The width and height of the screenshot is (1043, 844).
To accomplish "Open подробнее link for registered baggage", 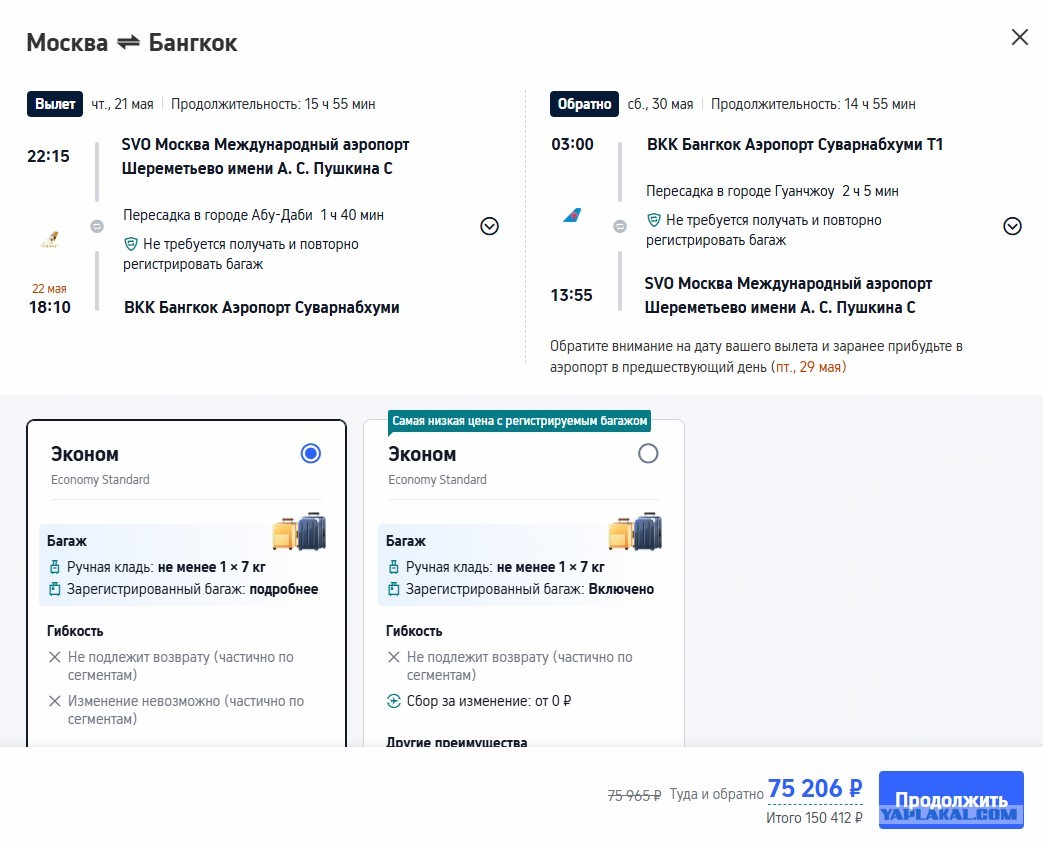I will [284, 589].
